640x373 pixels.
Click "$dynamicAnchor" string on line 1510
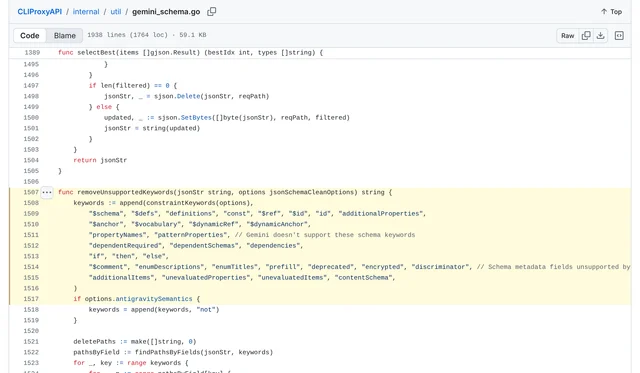tap(277, 224)
